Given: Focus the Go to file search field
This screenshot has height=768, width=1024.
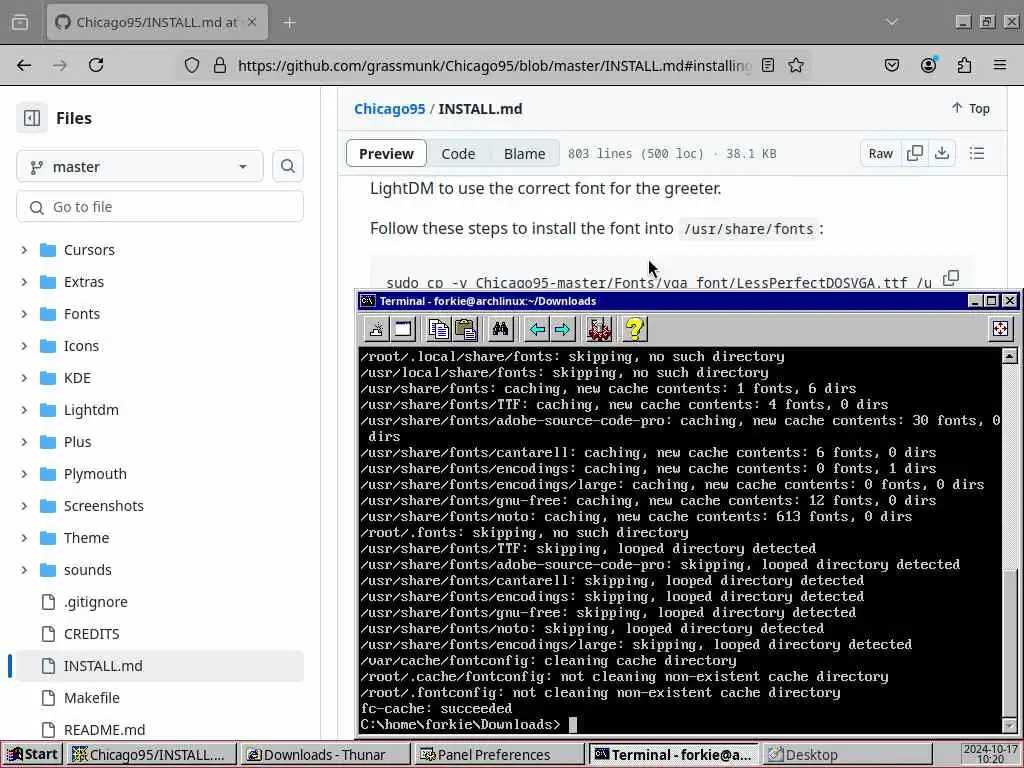Looking at the screenshot, I should (160, 207).
